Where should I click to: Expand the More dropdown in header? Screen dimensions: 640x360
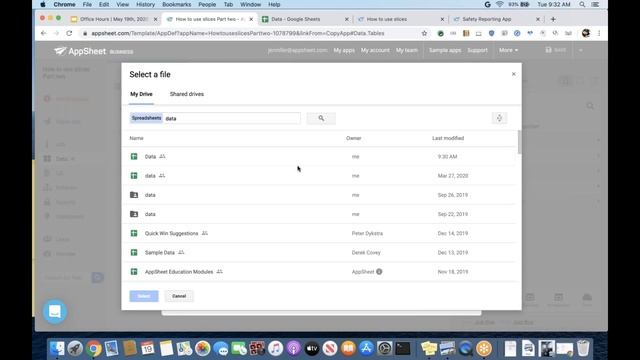508,50
